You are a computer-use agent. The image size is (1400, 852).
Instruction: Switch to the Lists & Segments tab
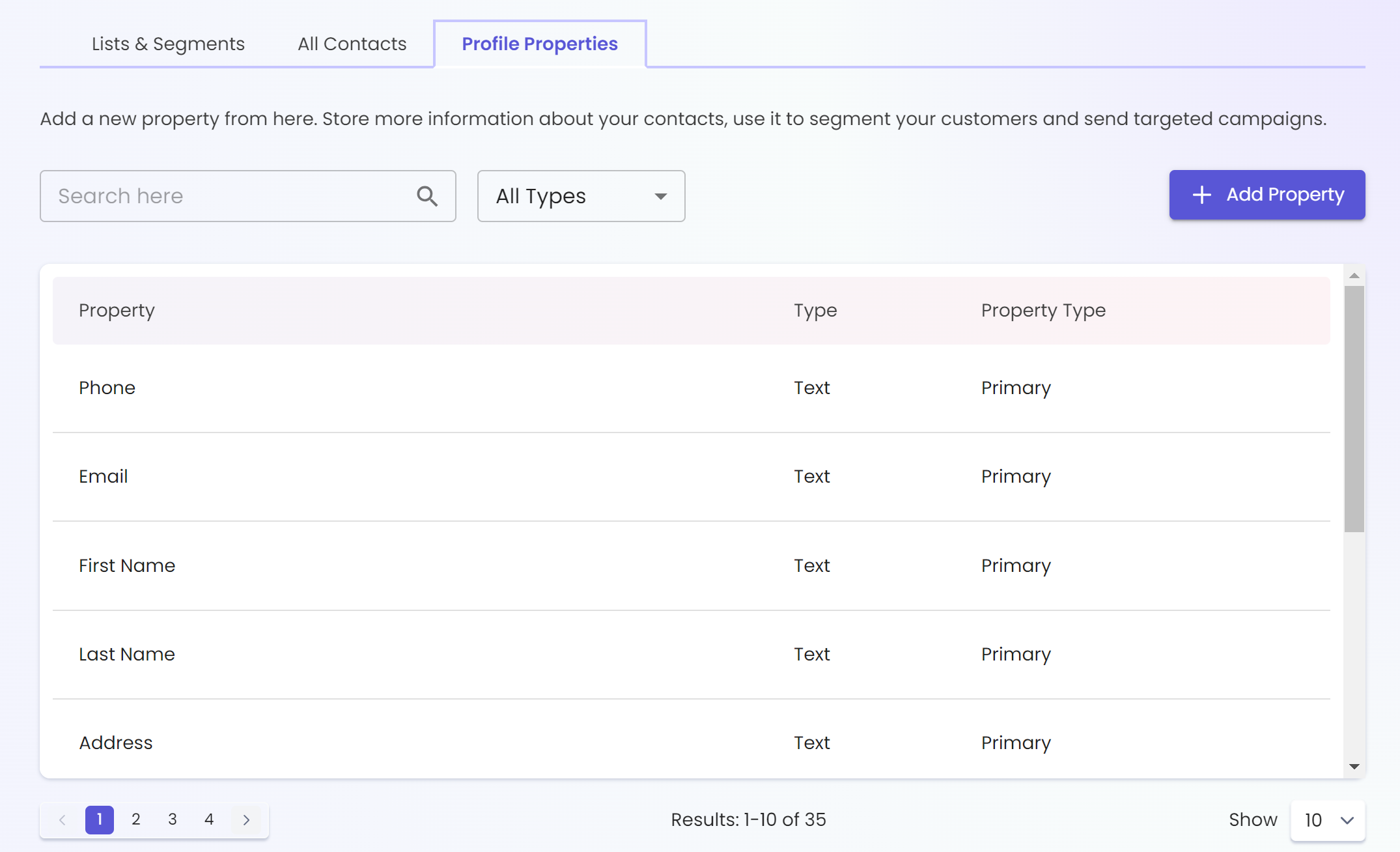point(167,42)
